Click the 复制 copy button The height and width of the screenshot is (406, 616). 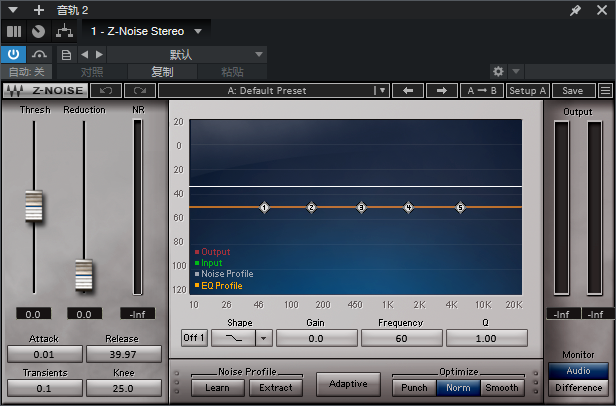point(162,72)
